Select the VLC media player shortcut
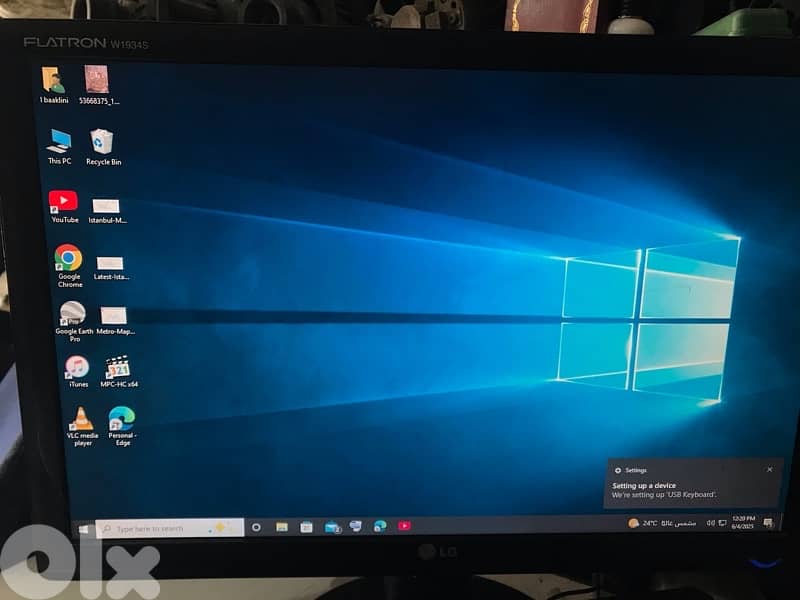Image resolution: width=800 pixels, height=600 pixels. 81,419
